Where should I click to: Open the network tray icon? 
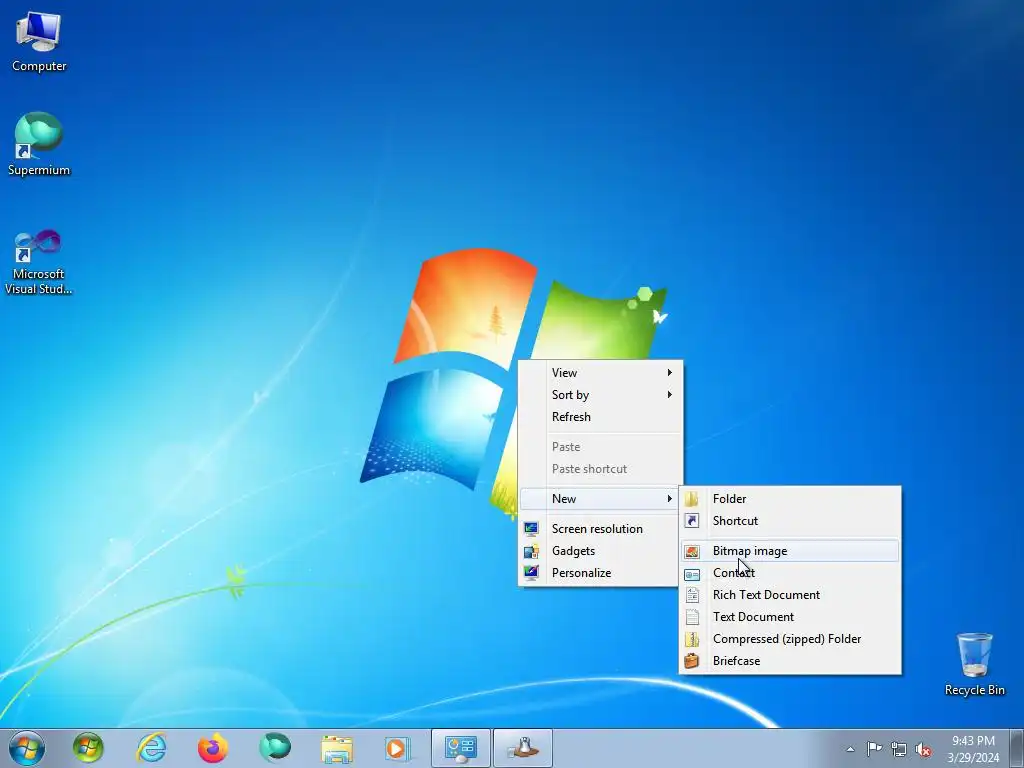(x=899, y=749)
